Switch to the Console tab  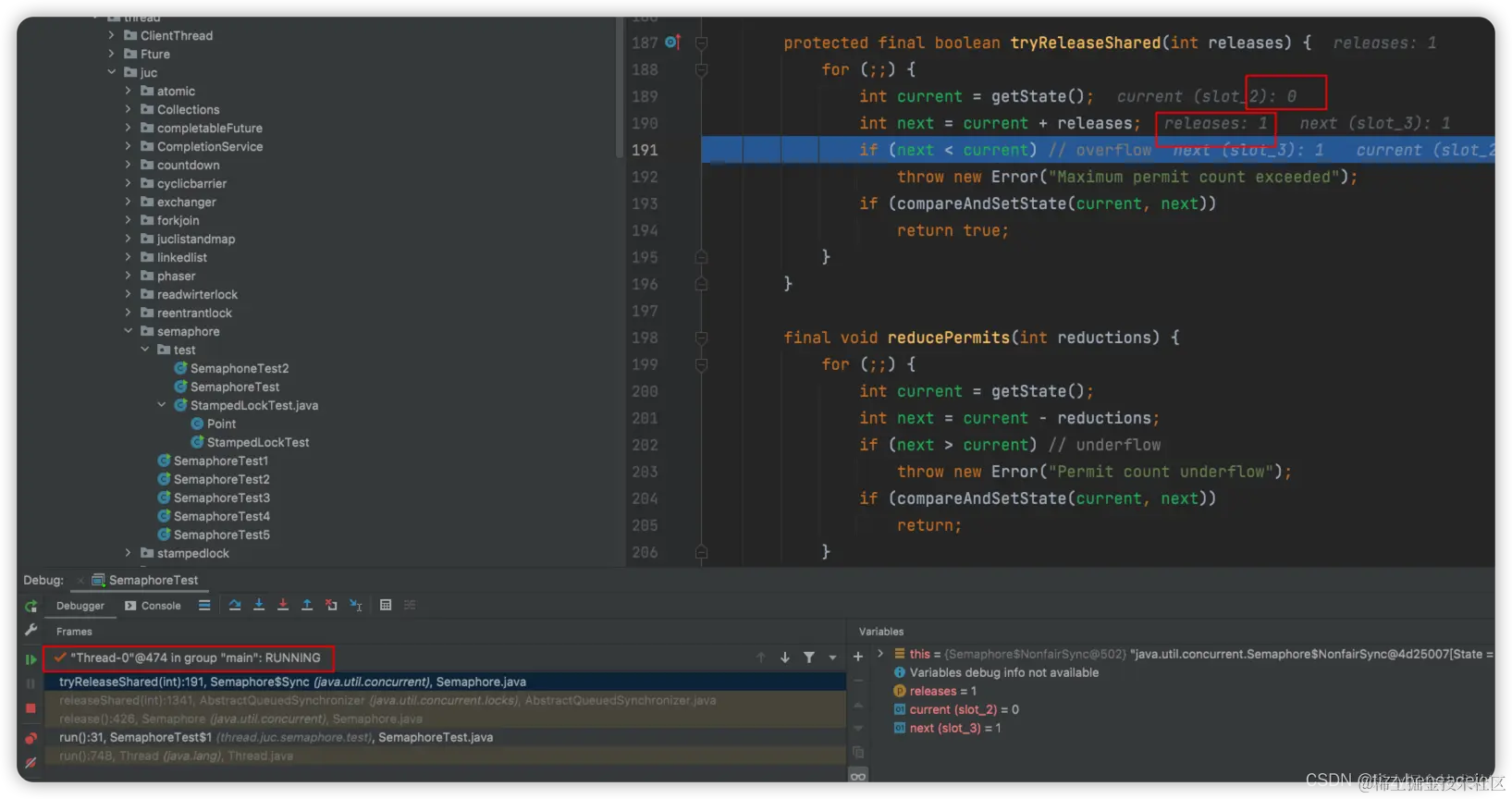[153, 606]
